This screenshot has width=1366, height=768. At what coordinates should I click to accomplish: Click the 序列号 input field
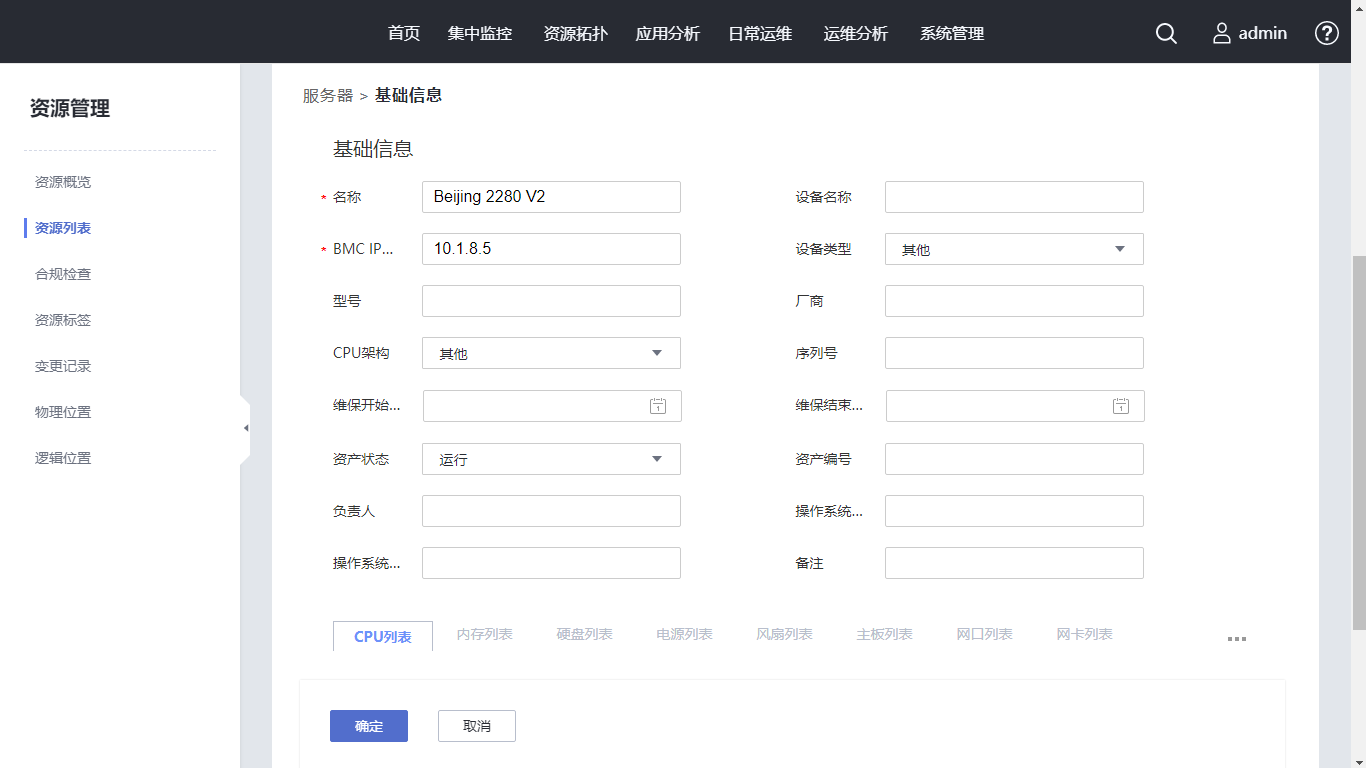coord(1014,353)
